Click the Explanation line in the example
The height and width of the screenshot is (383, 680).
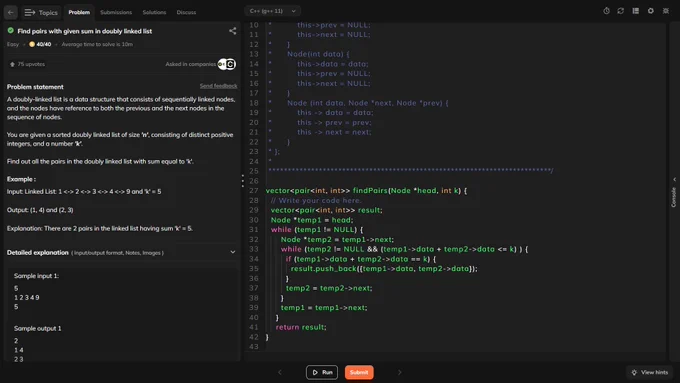100,228
